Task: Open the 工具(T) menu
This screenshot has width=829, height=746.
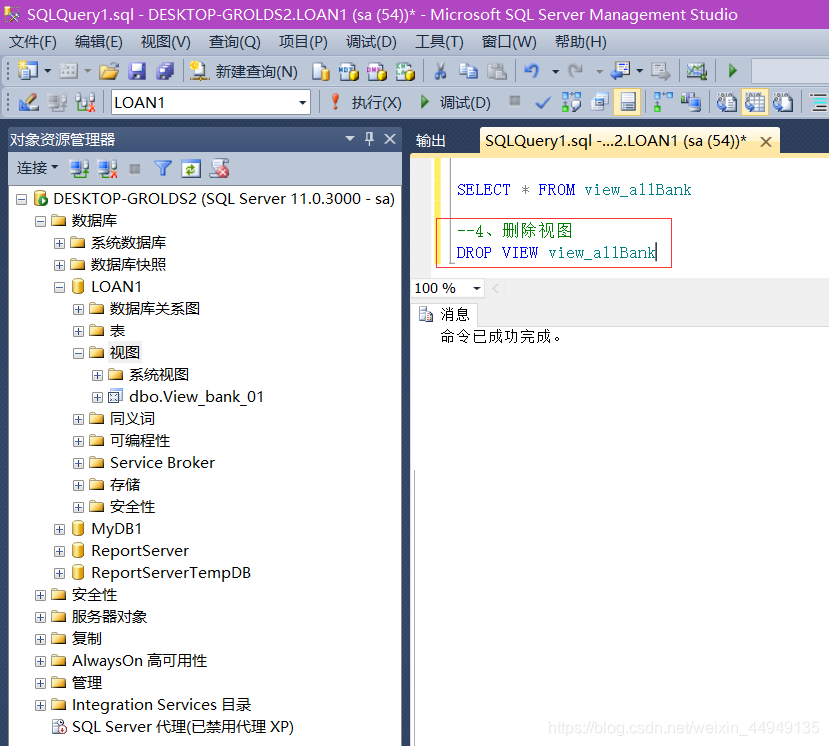Action: (439, 42)
